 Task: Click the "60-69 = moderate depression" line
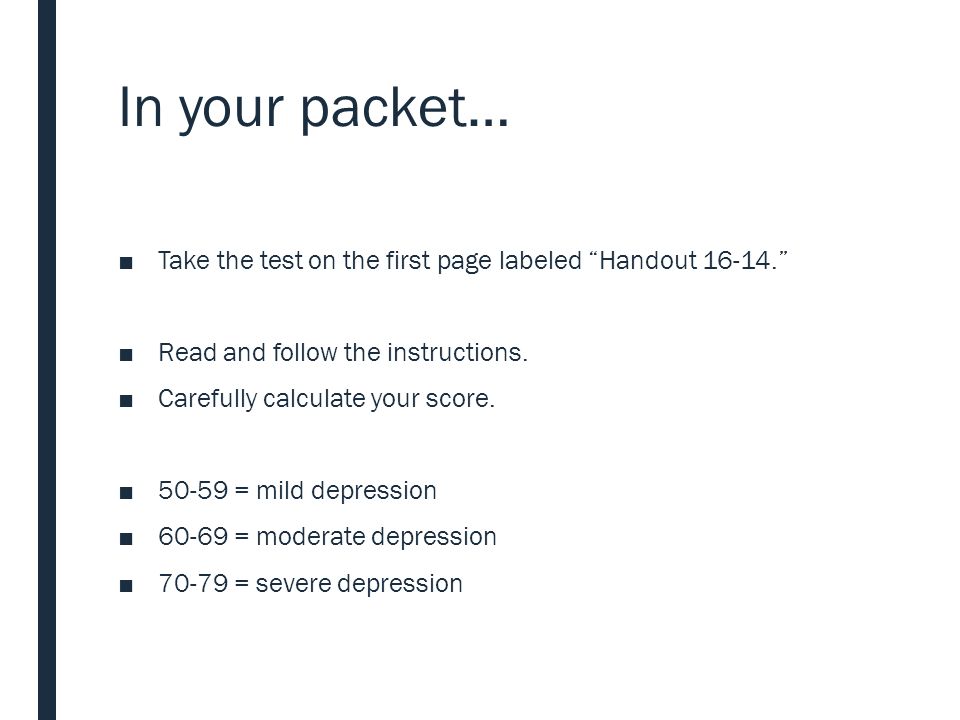tap(327, 537)
